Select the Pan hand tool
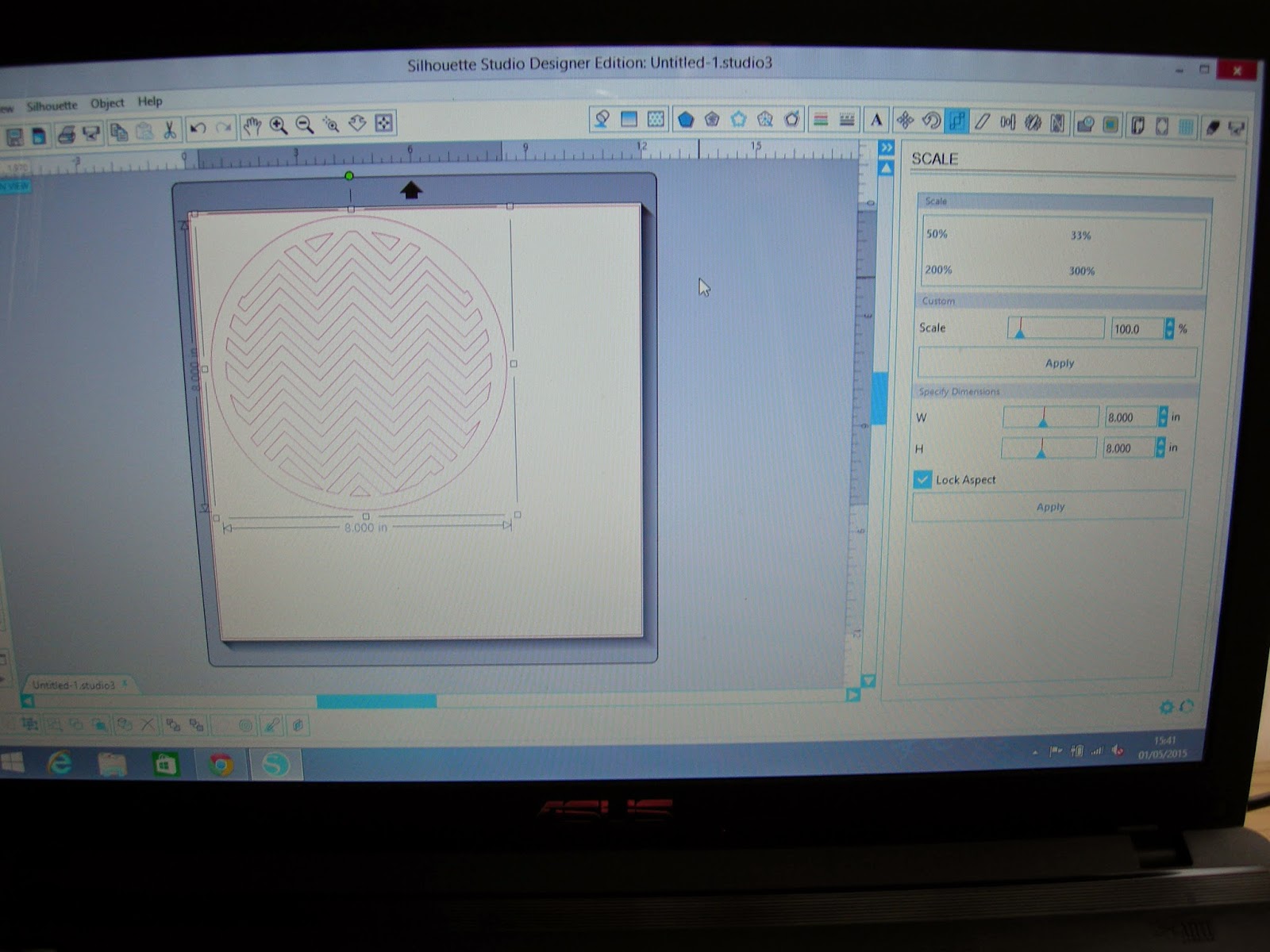 click(252, 125)
